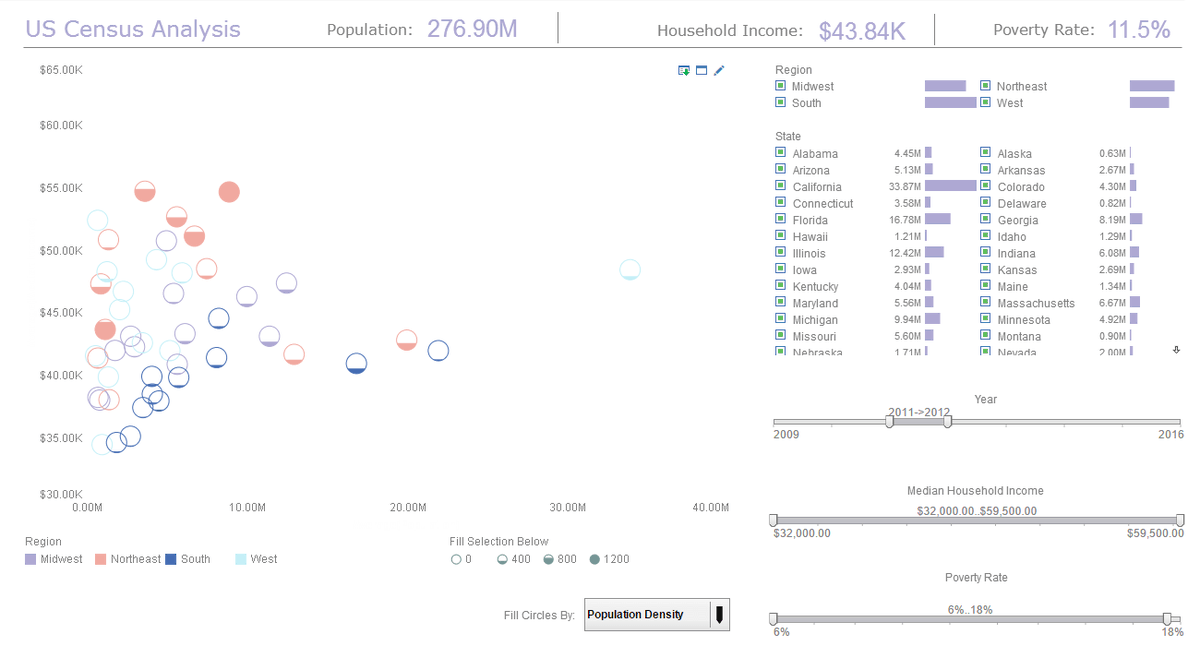Open the Fill Circles By dropdown
Image resolution: width=1200 pixels, height=646 pixels.
(x=719, y=614)
